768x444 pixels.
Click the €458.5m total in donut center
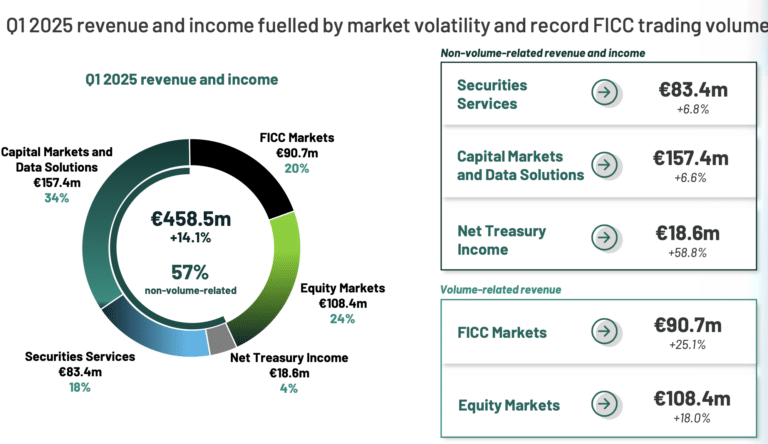point(191,219)
